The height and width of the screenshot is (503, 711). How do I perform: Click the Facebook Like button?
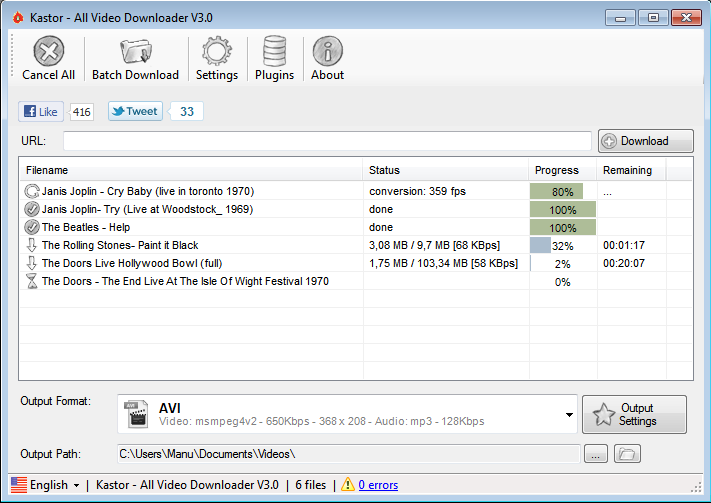pos(41,112)
